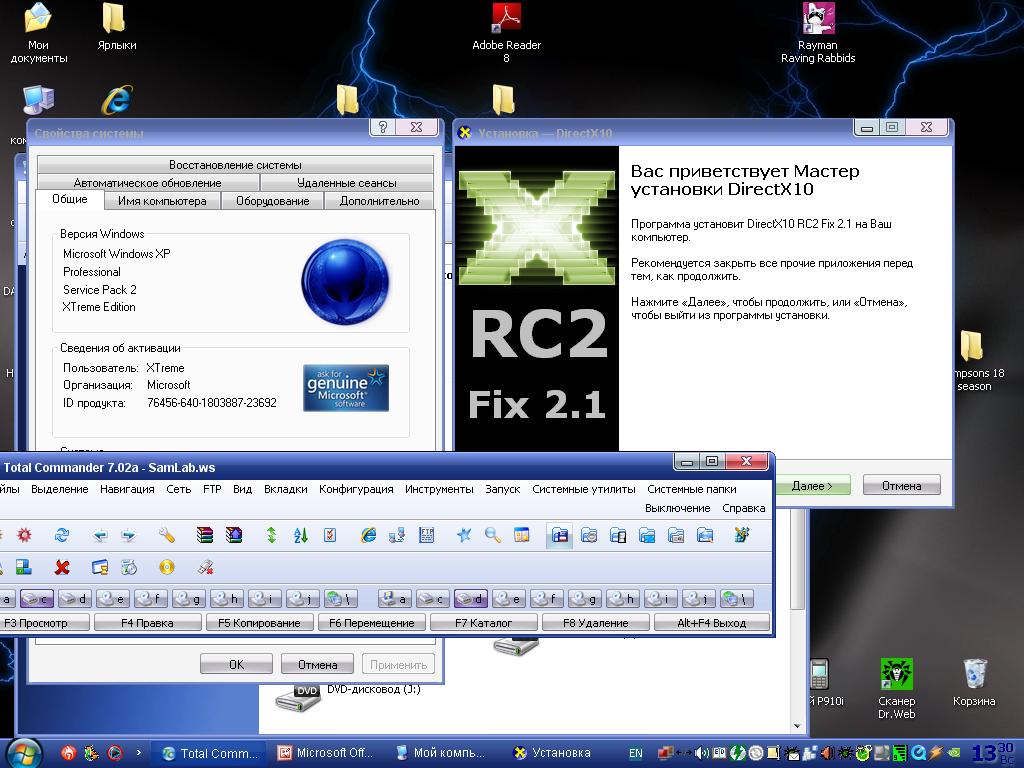
Task: Click Далее button in DirectX10 installer
Action: tap(812, 485)
